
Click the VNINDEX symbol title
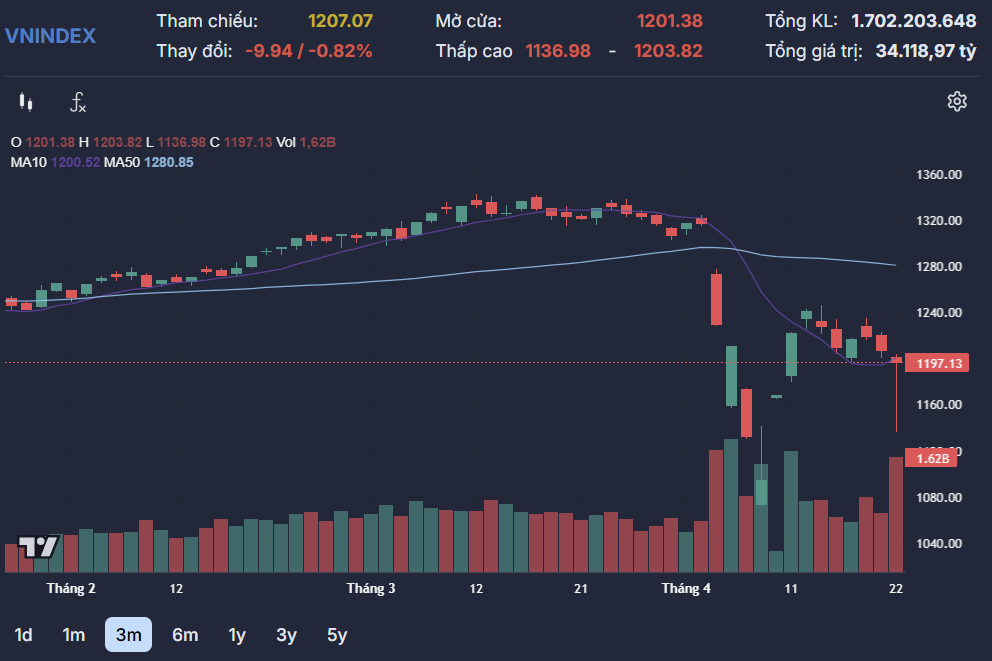tap(51, 36)
